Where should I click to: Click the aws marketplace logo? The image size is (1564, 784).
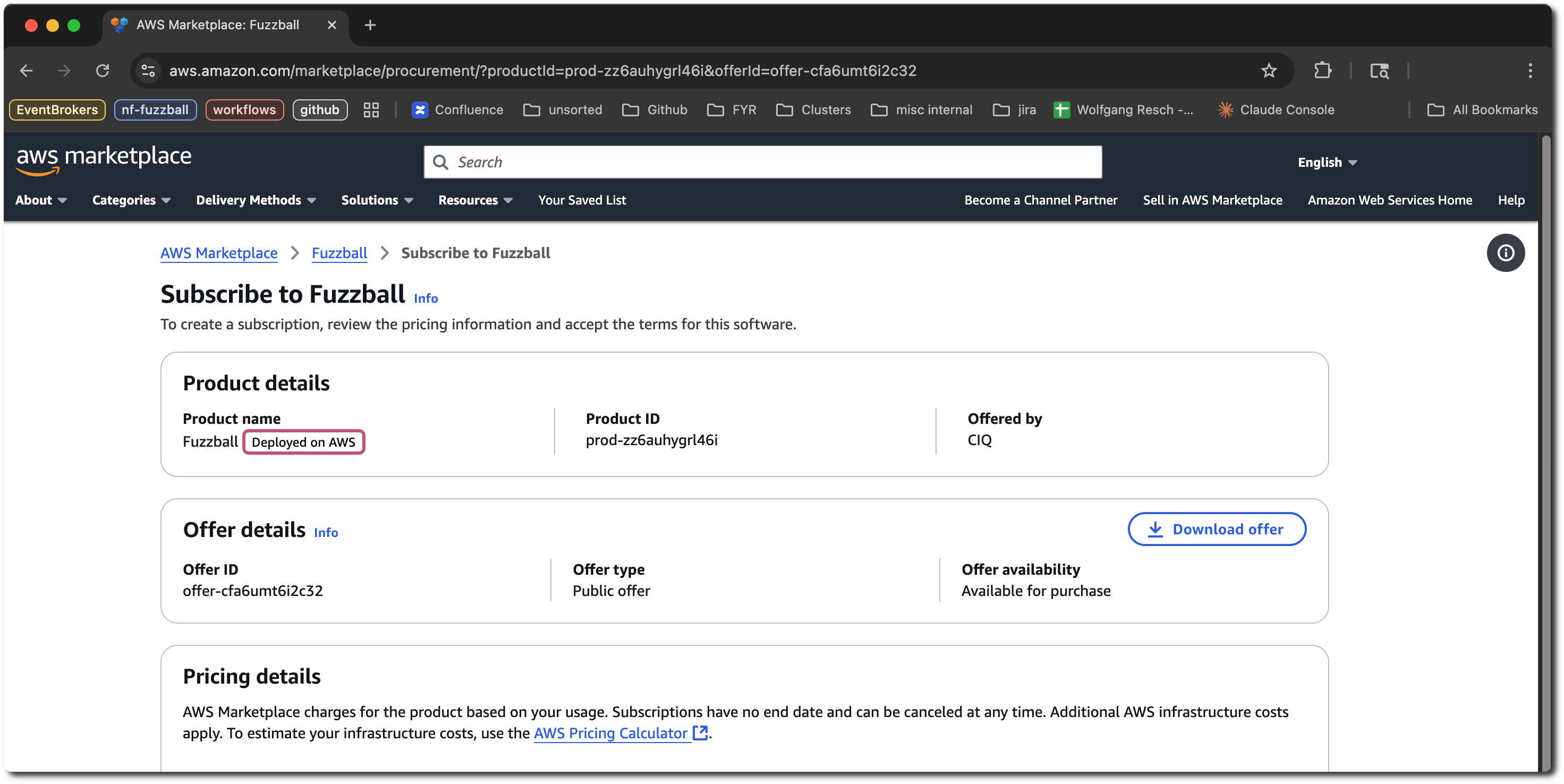[x=103, y=159]
